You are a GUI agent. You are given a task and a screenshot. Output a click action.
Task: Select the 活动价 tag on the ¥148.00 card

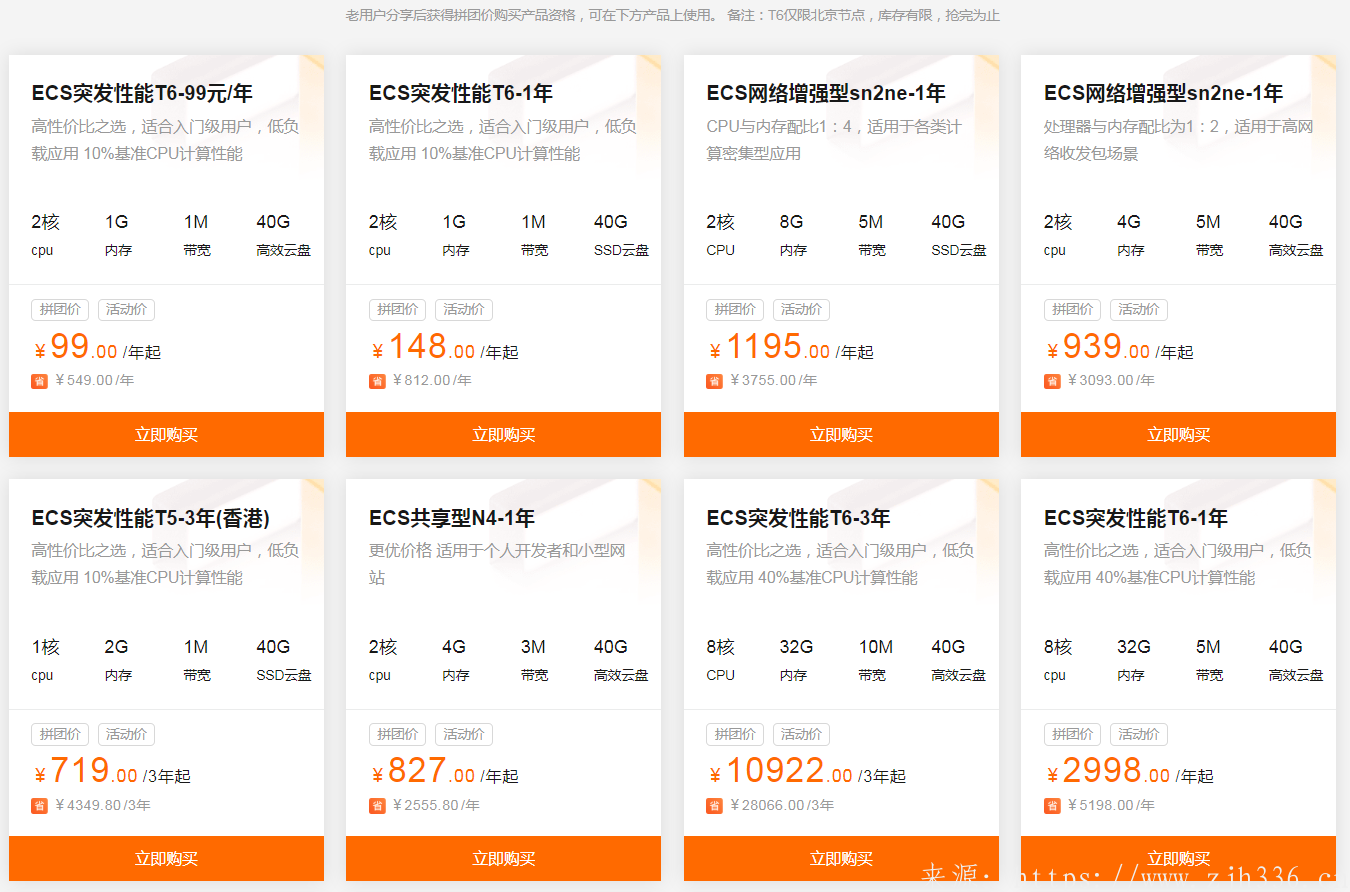coord(464,310)
